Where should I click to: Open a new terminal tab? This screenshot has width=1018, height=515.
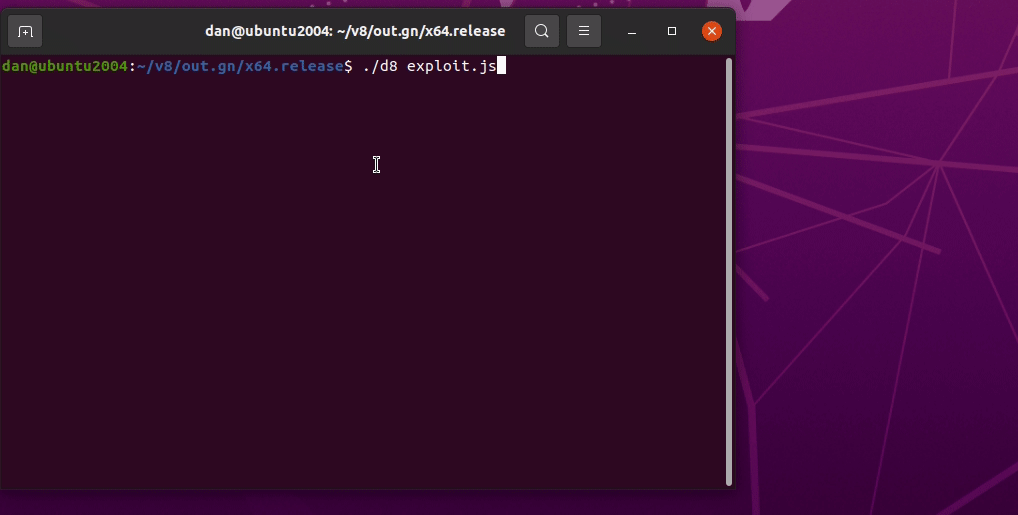coord(25,31)
